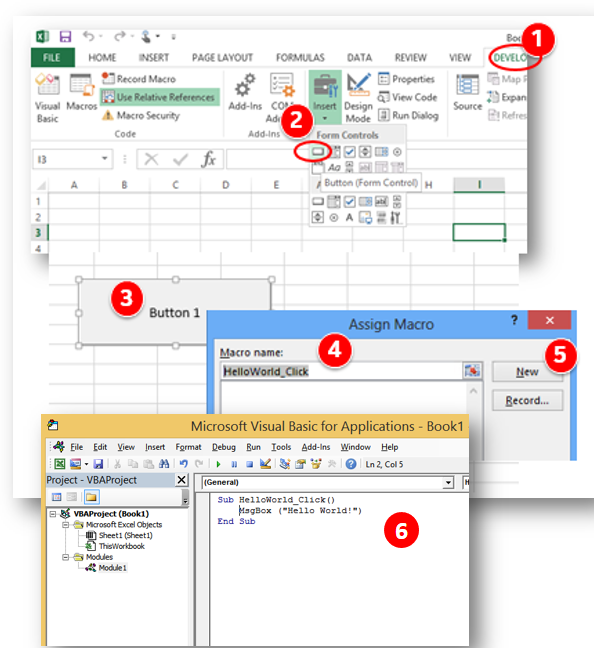Start recording with Record Macro
Image resolution: width=594 pixels, height=648 pixels.
point(139,79)
